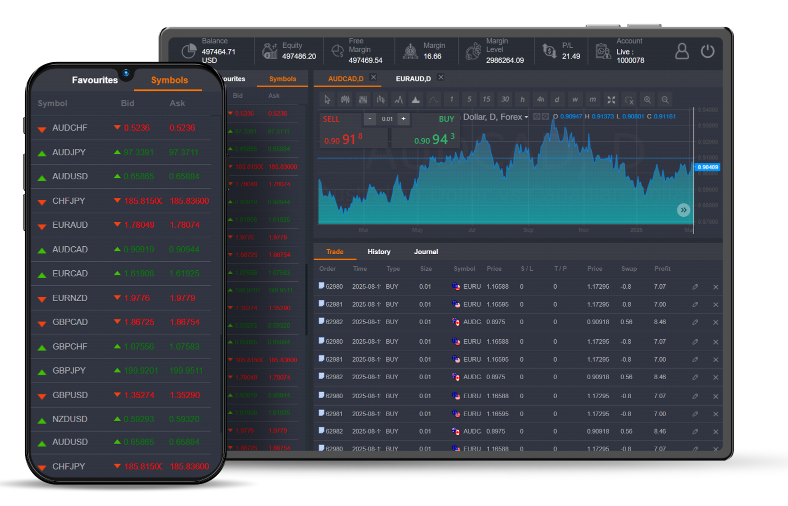Click the Margin Level icon
Screen dimensions: 788x506
click(473, 51)
